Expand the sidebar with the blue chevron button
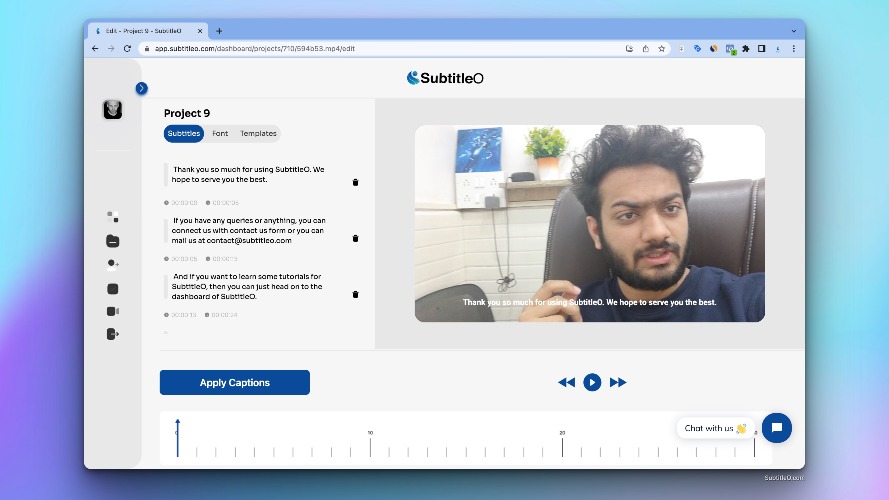This screenshot has width=889, height=500. coord(142,88)
